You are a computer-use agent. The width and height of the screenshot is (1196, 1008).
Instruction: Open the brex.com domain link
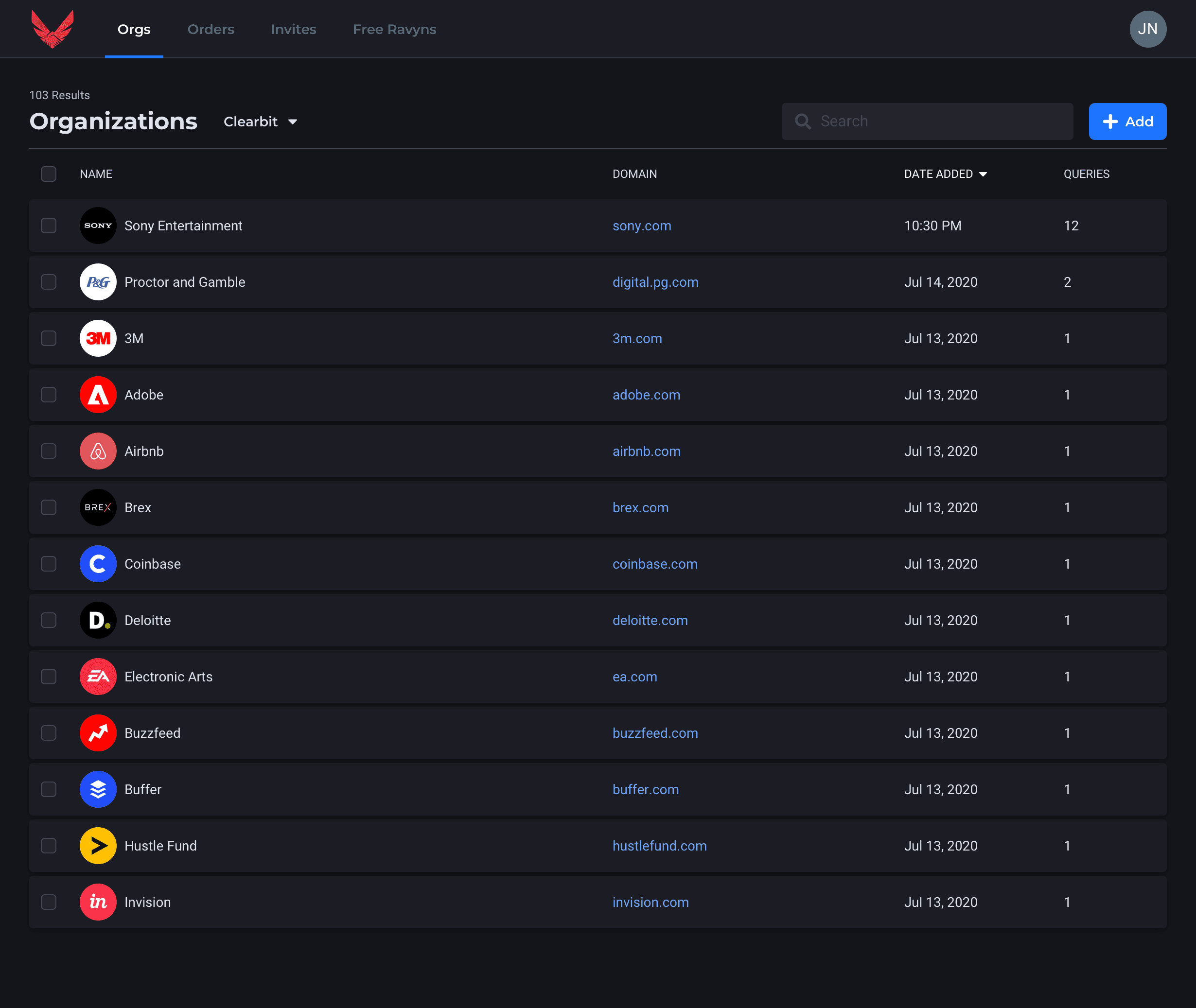point(640,507)
